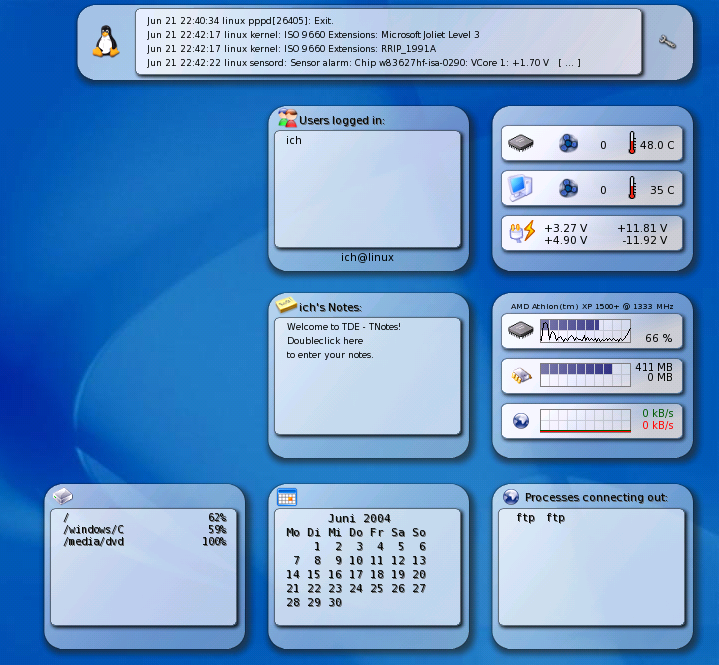Click the fan icon in the 35 C row

[568, 188]
